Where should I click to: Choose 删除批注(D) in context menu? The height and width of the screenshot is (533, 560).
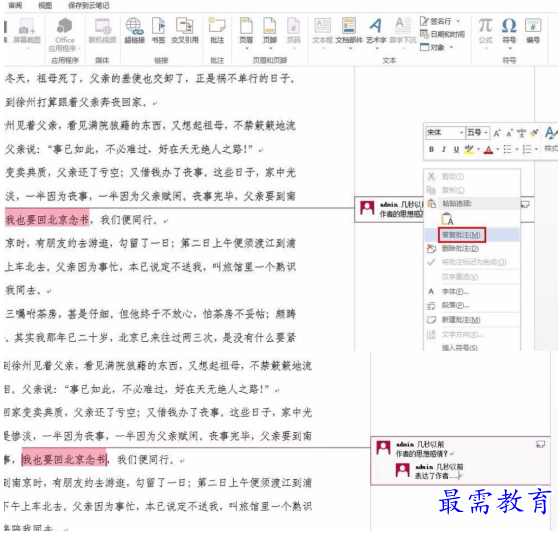point(471,248)
